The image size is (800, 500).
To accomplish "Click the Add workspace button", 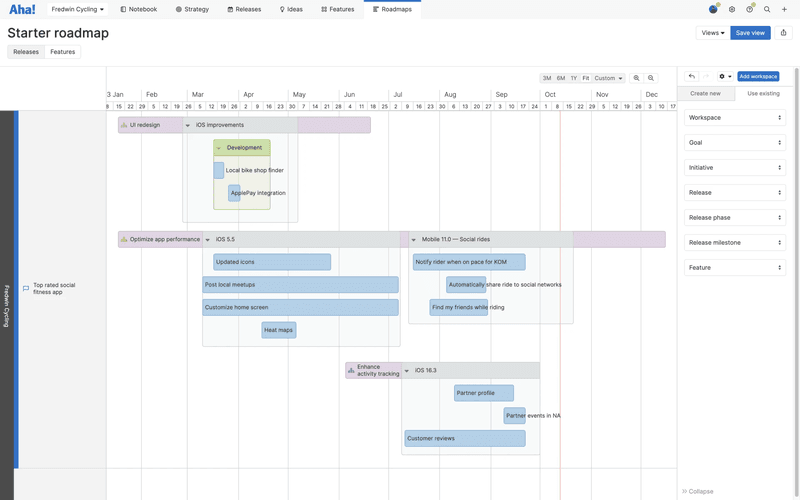I will tap(758, 77).
